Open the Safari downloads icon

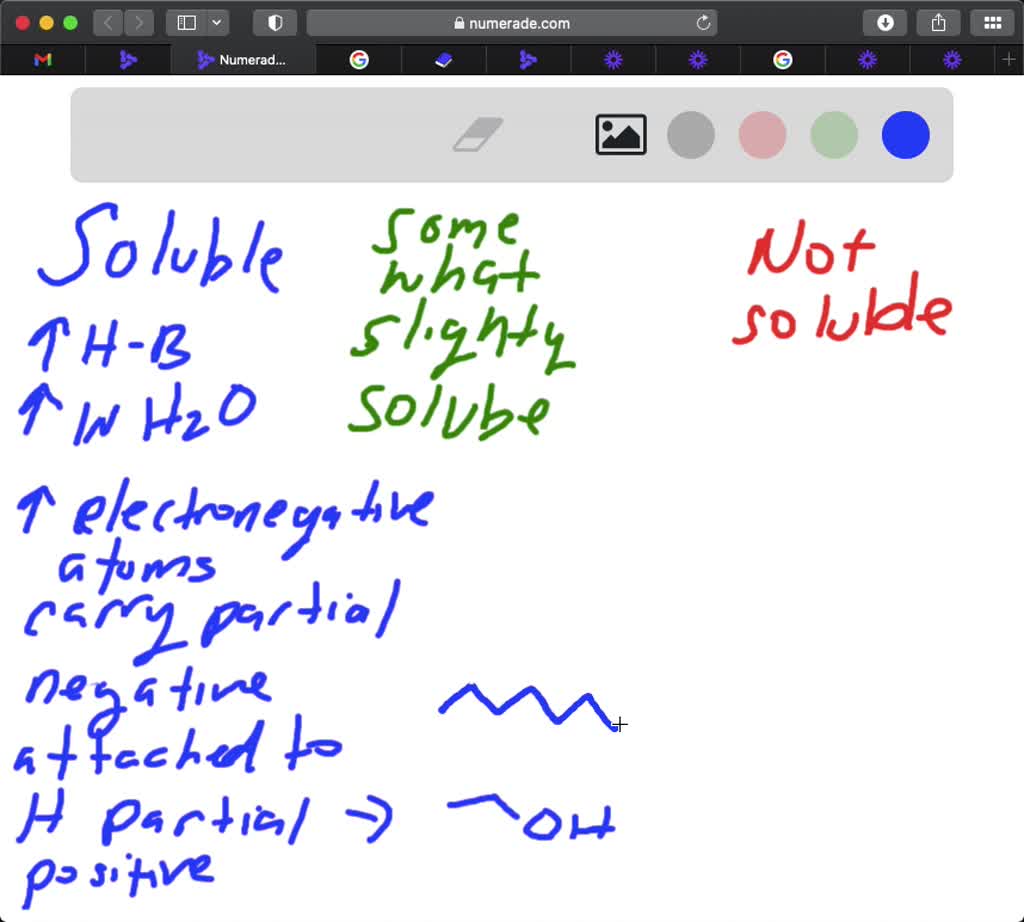click(x=884, y=22)
